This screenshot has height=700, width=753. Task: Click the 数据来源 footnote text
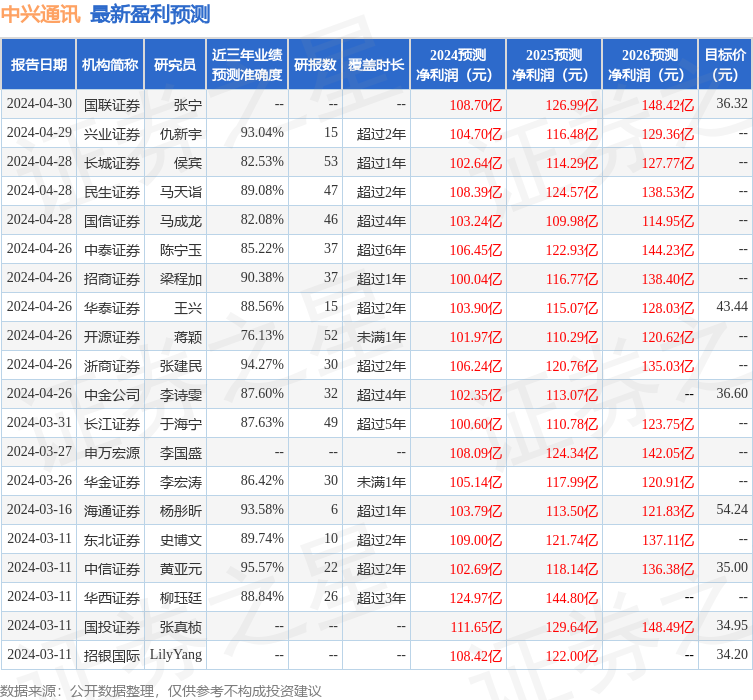[160, 691]
